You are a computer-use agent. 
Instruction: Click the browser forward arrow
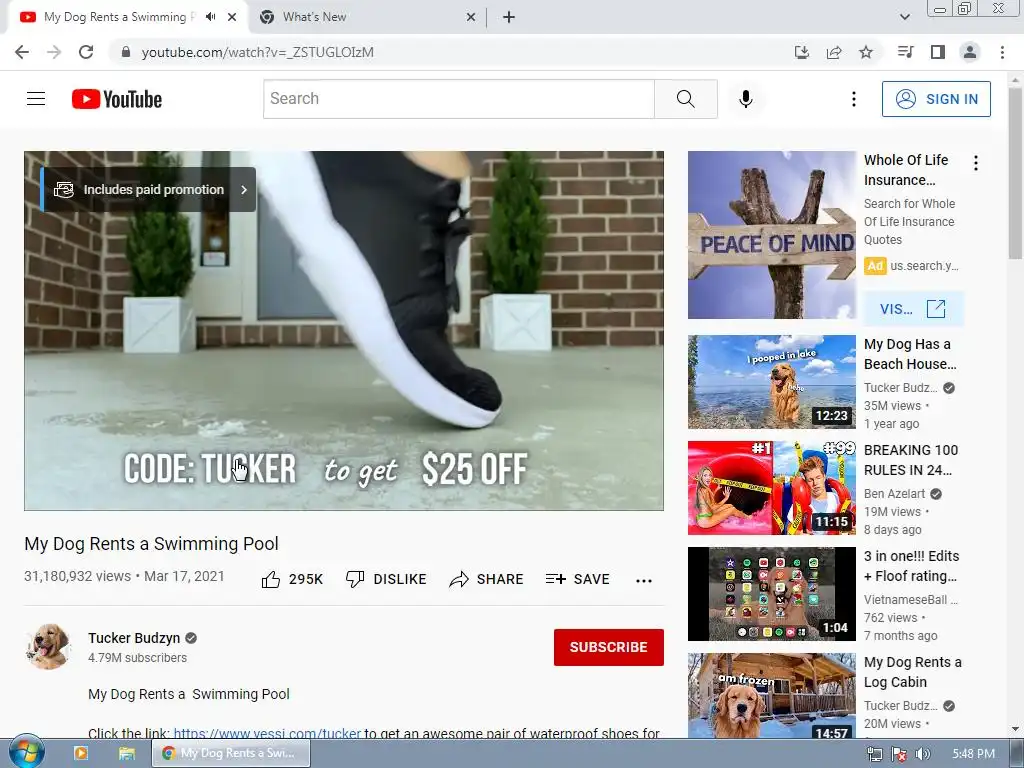coord(54,52)
